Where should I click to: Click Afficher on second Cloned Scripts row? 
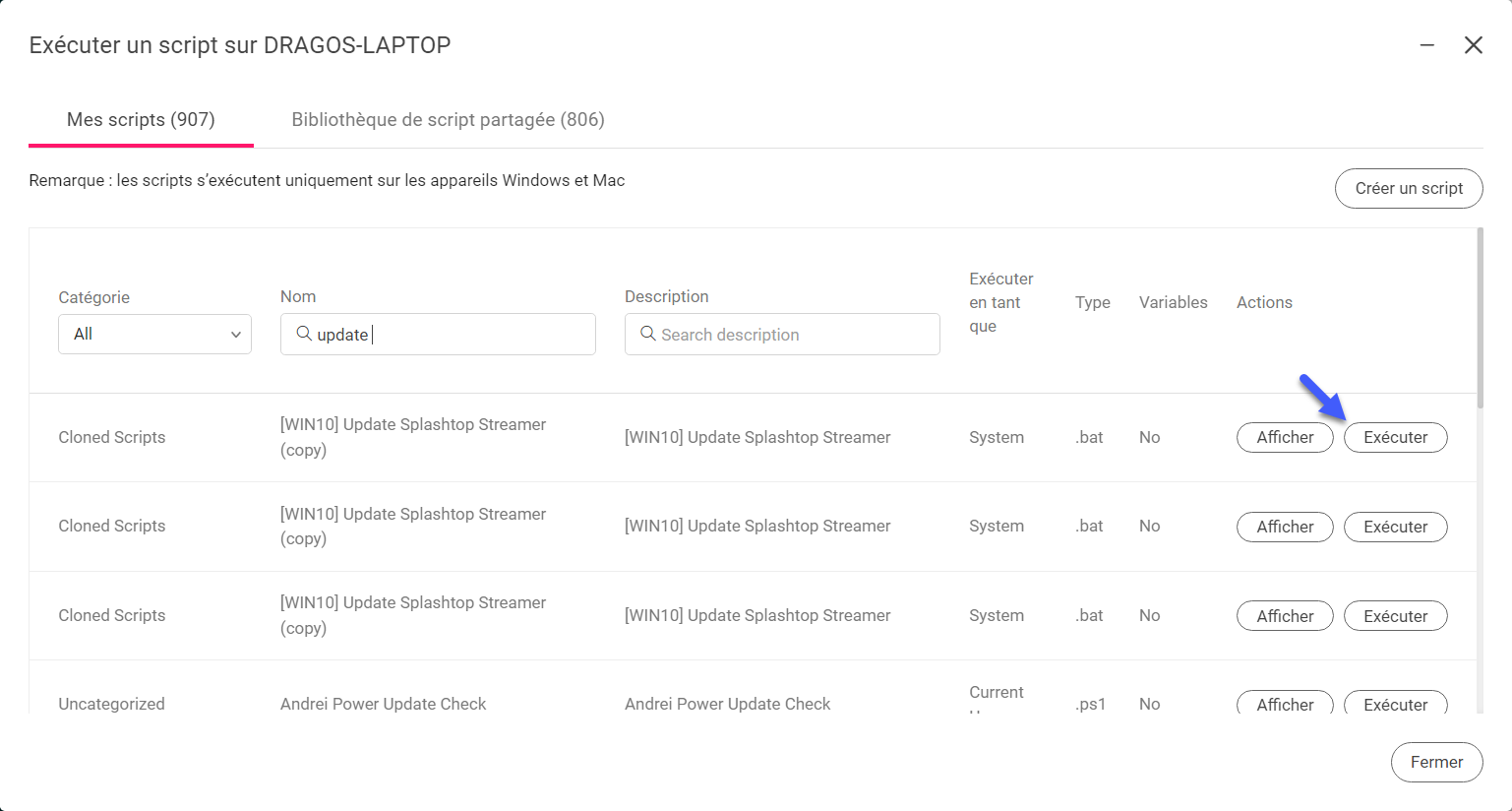[x=1285, y=527]
